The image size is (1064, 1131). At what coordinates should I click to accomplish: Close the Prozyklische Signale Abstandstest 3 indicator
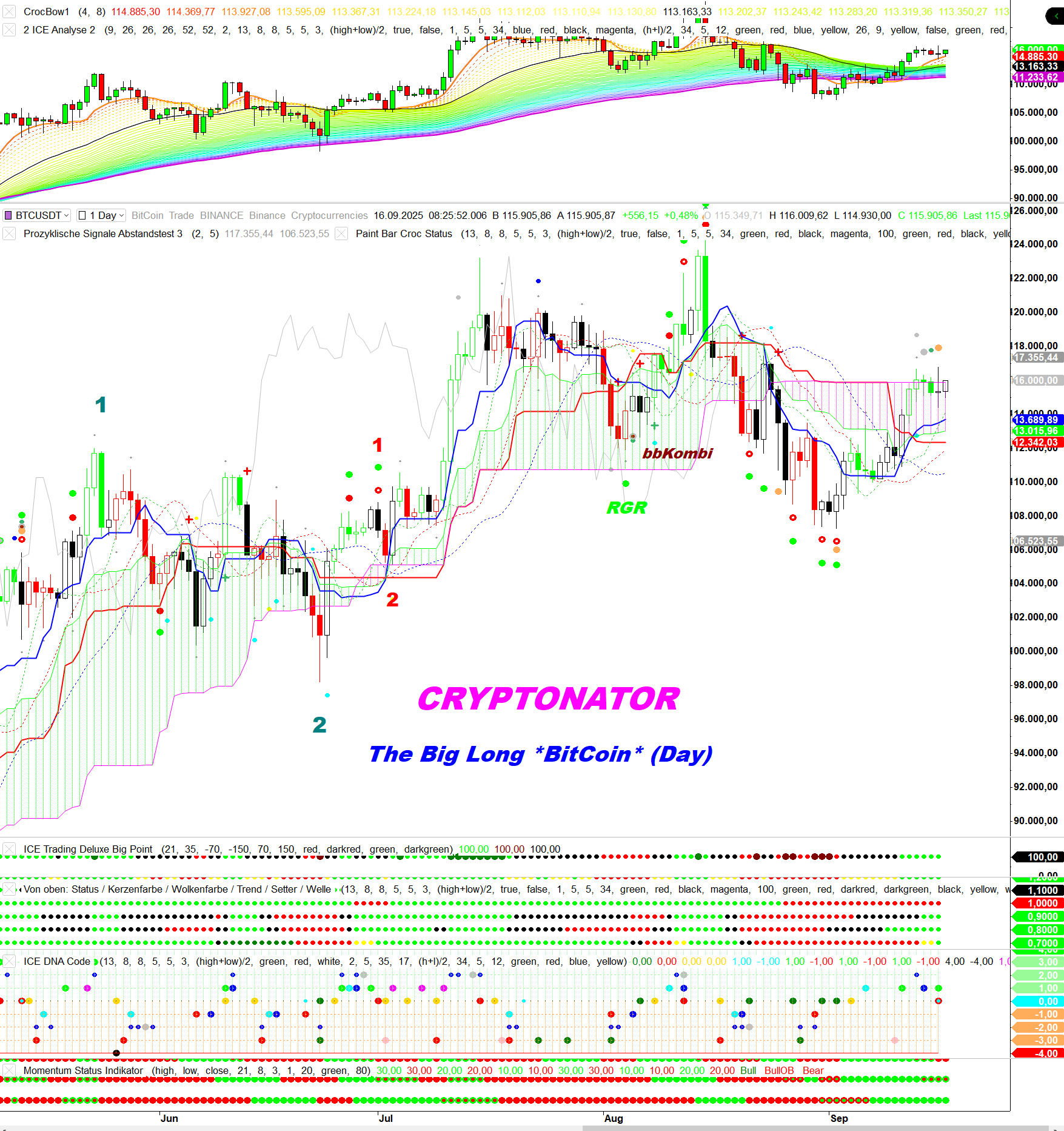pyautogui.click(x=9, y=233)
